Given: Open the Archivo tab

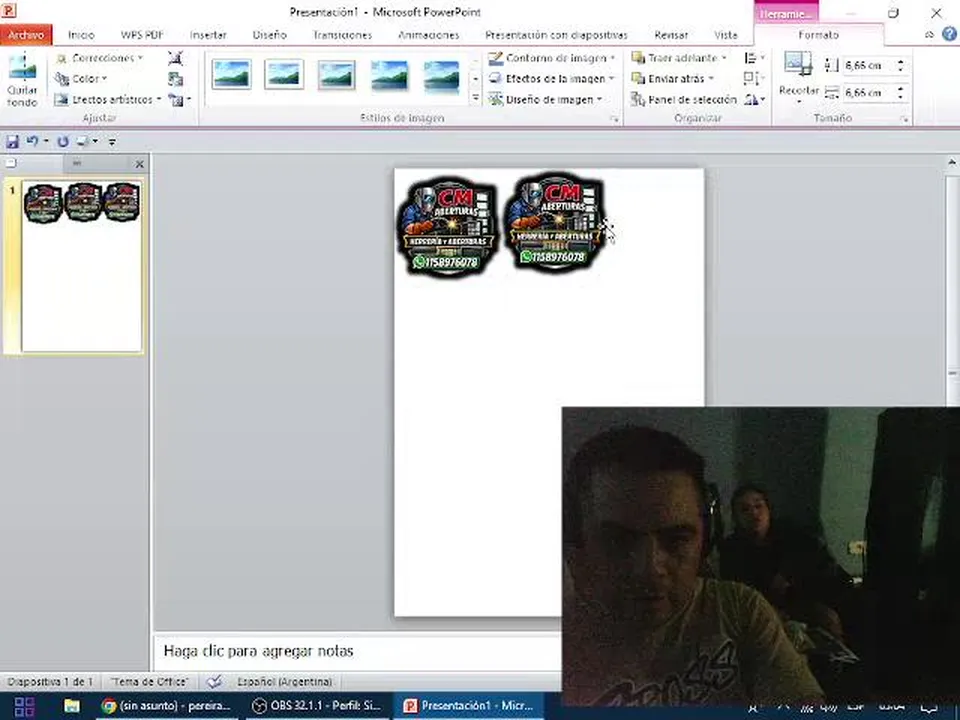Looking at the screenshot, I should 26,35.
